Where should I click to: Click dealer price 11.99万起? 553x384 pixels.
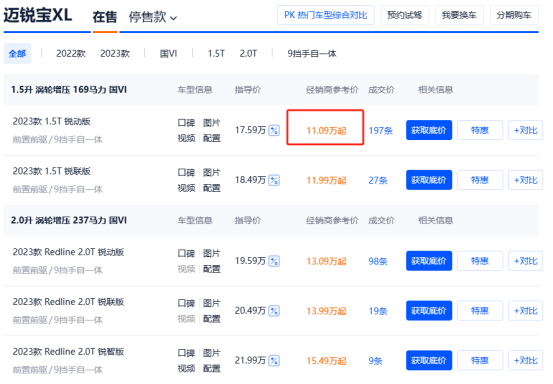[x=326, y=181]
